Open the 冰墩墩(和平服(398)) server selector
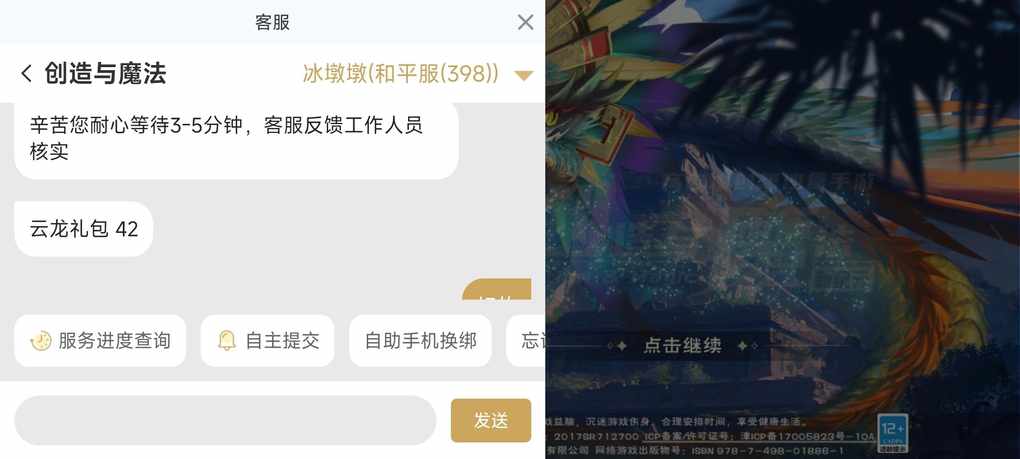 pyautogui.click(x=401, y=74)
